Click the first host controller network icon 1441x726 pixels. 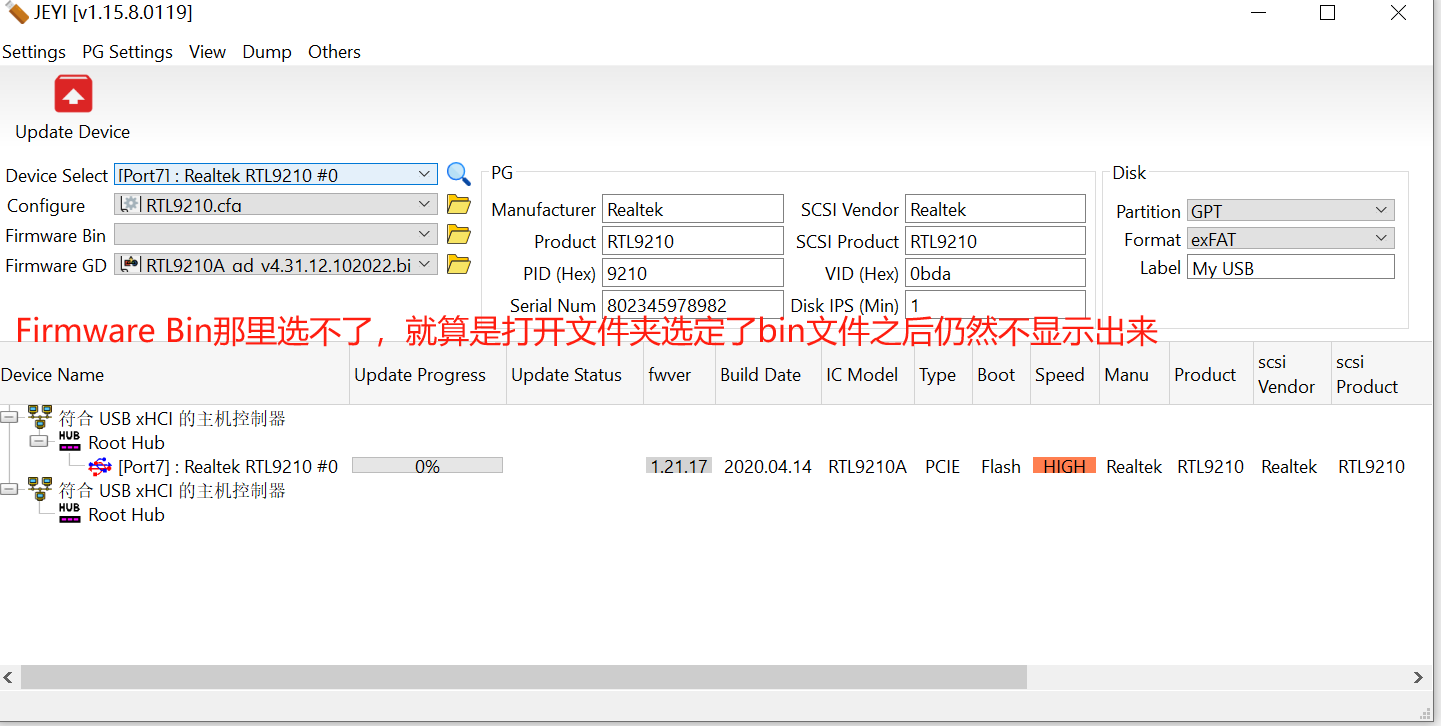(40, 417)
